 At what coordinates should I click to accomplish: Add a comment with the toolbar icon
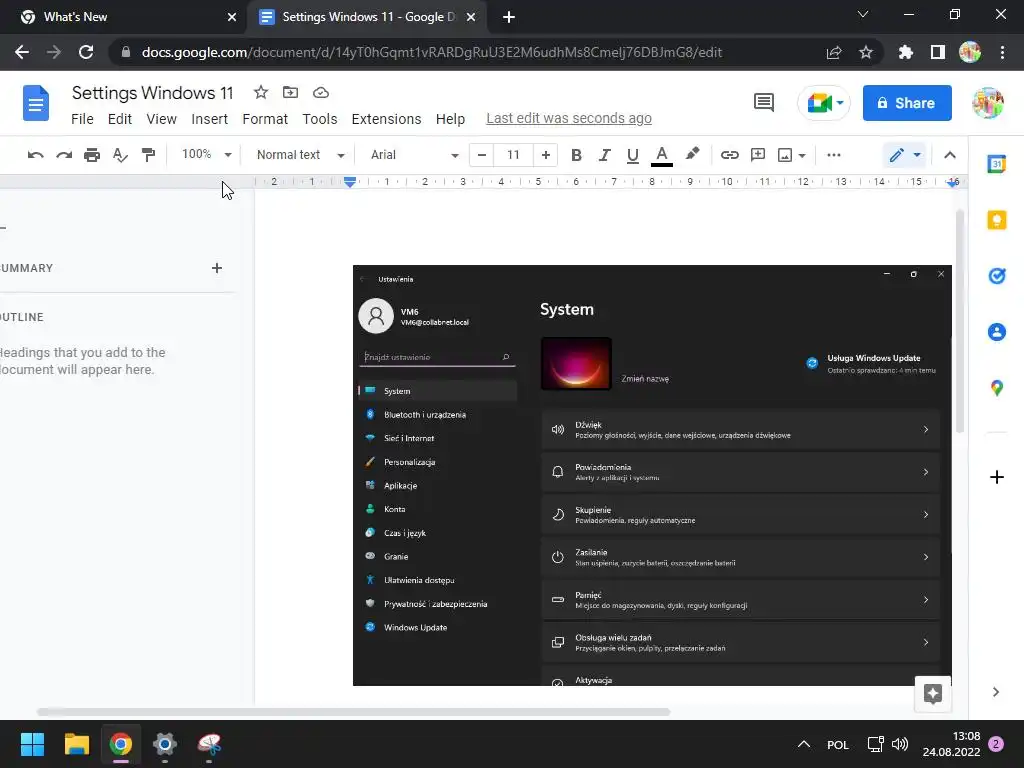coord(758,155)
